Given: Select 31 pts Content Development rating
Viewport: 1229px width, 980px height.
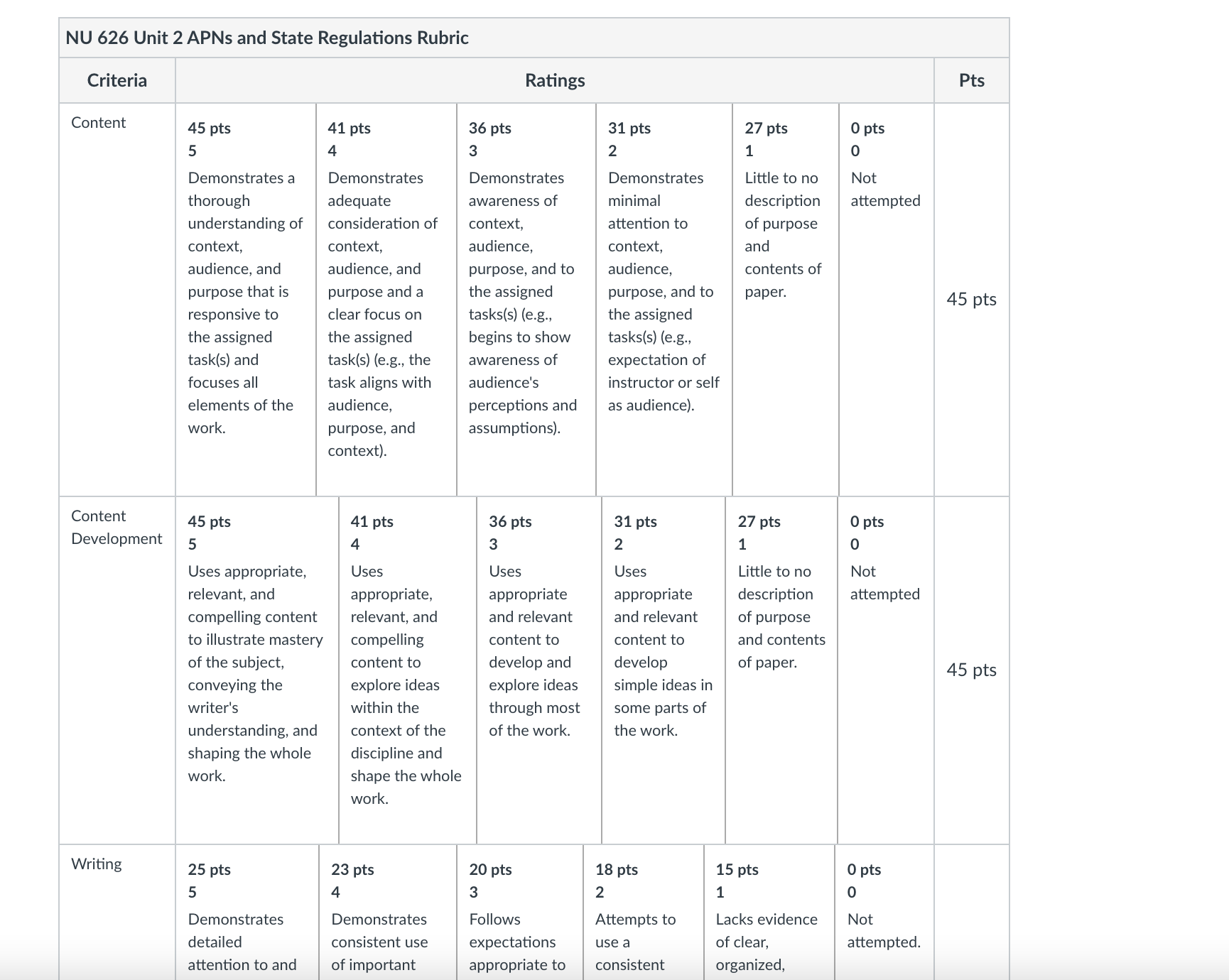Looking at the screenshot, I should point(664,670).
